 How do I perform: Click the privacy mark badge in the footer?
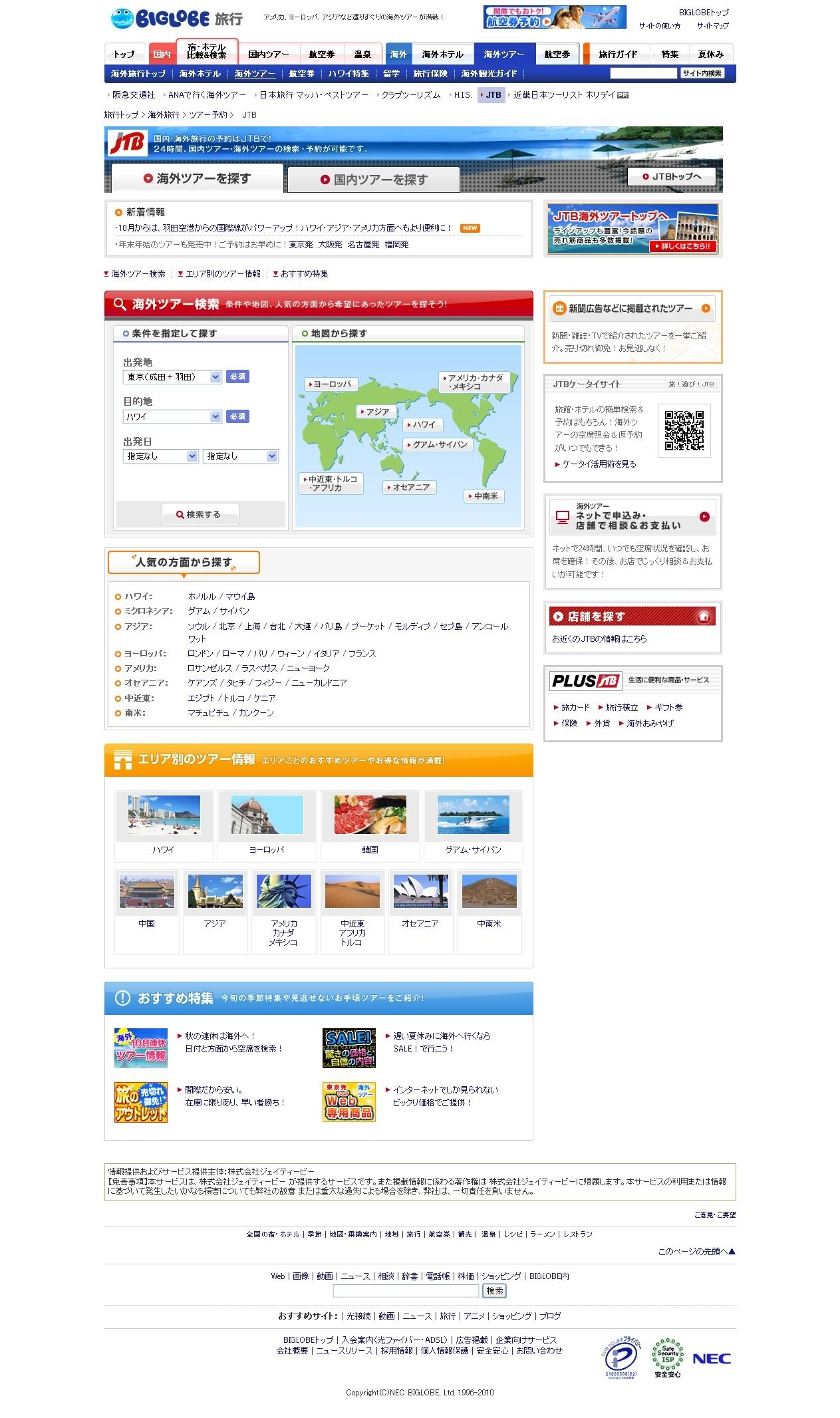(621, 1357)
